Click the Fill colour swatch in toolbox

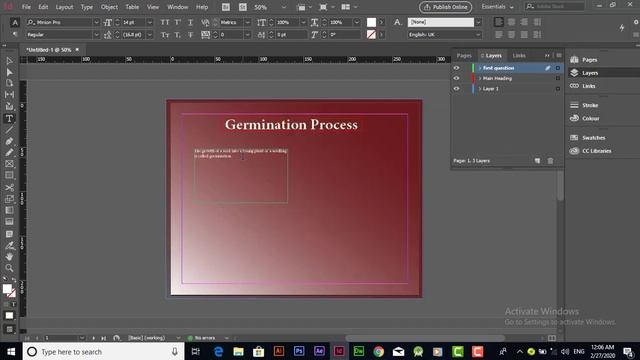[7, 289]
